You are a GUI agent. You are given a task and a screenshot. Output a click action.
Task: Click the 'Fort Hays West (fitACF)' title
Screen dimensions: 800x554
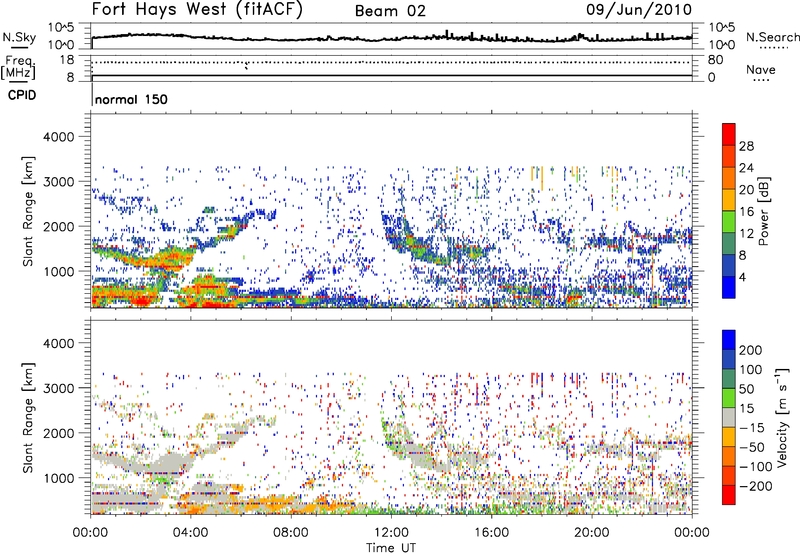tap(197, 10)
